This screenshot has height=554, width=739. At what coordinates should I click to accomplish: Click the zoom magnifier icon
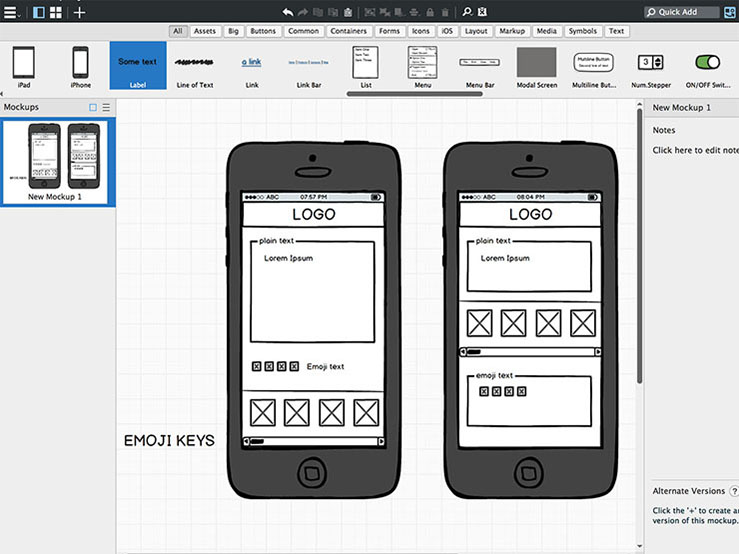coord(466,12)
